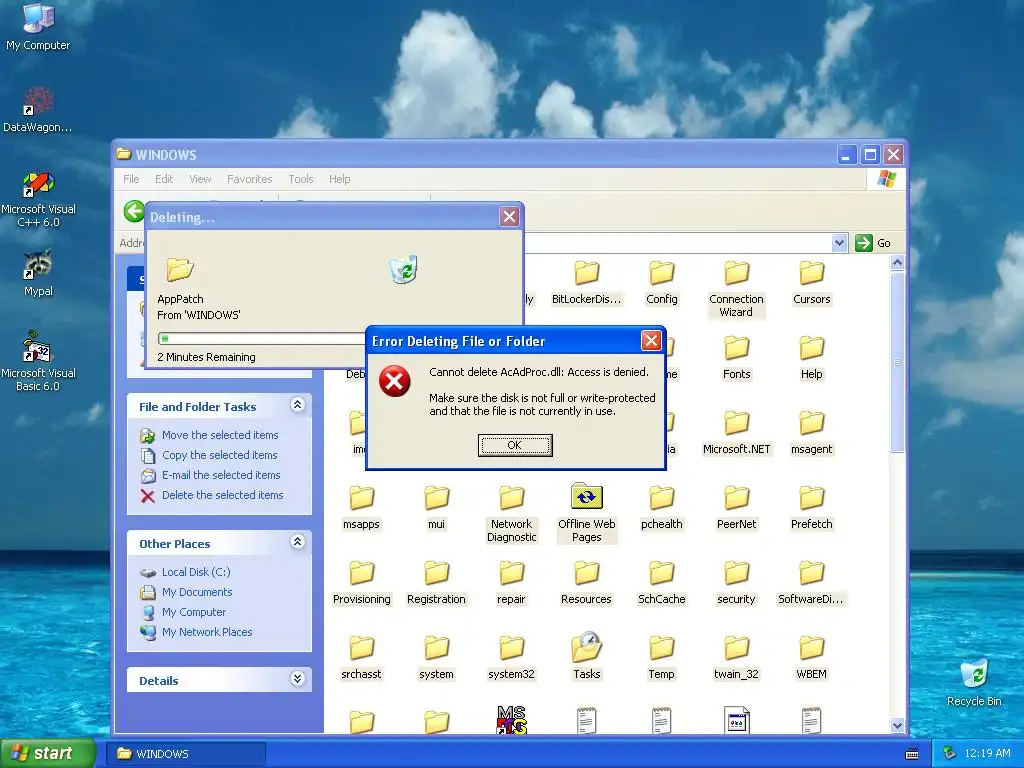Select the repair folder
This screenshot has width=1024, height=768.
pos(511,583)
